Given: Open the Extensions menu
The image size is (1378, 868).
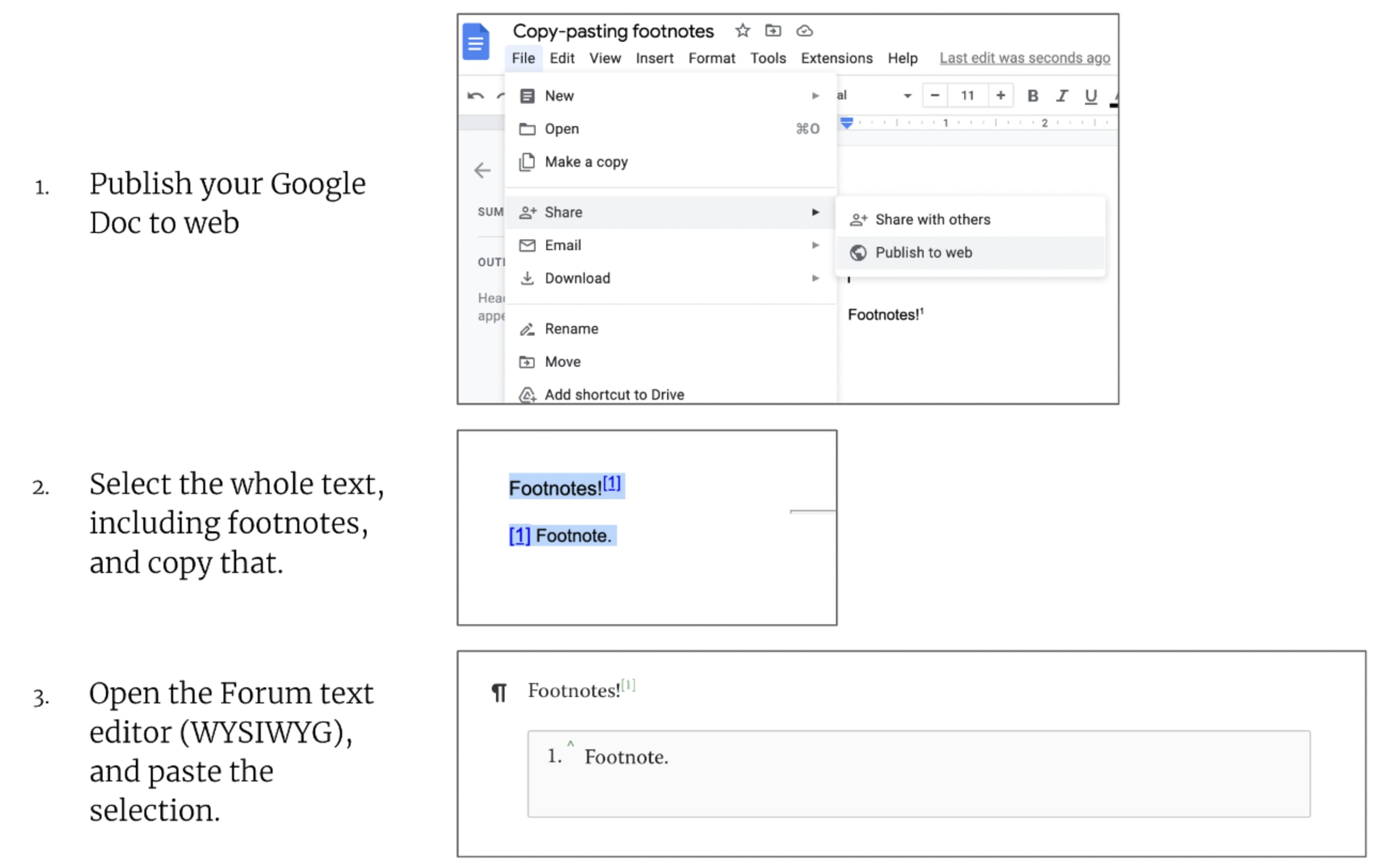Looking at the screenshot, I should 836,58.
